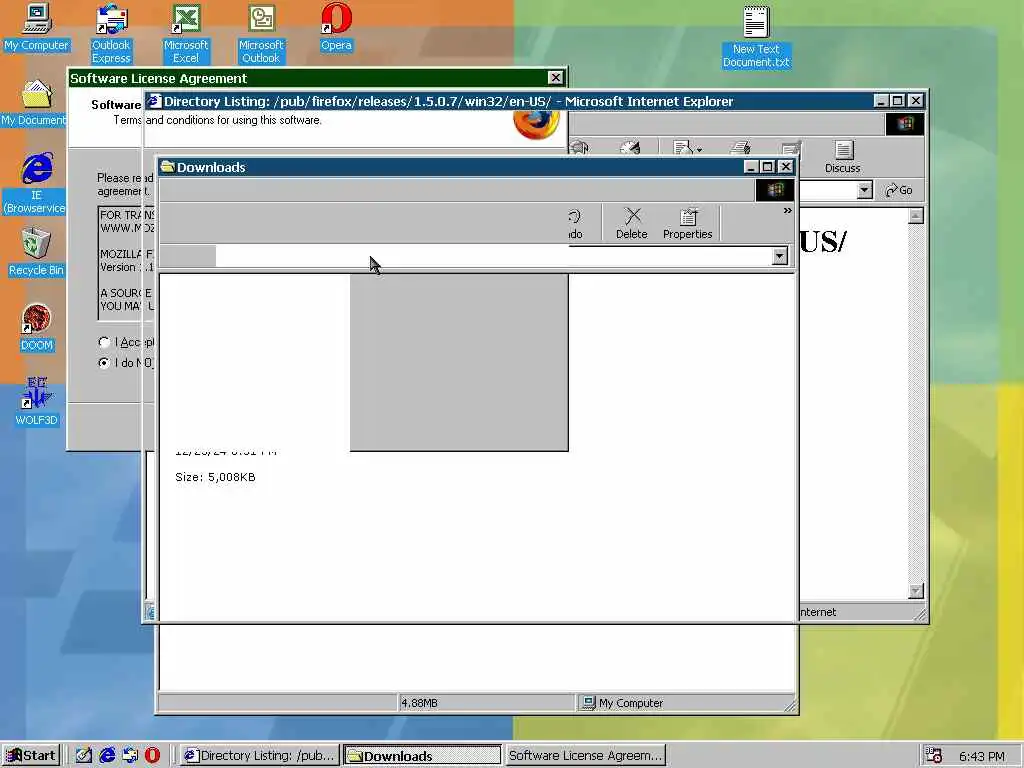Click the taskbar clock showing 6:43 PM

click(x=981, y=756)
